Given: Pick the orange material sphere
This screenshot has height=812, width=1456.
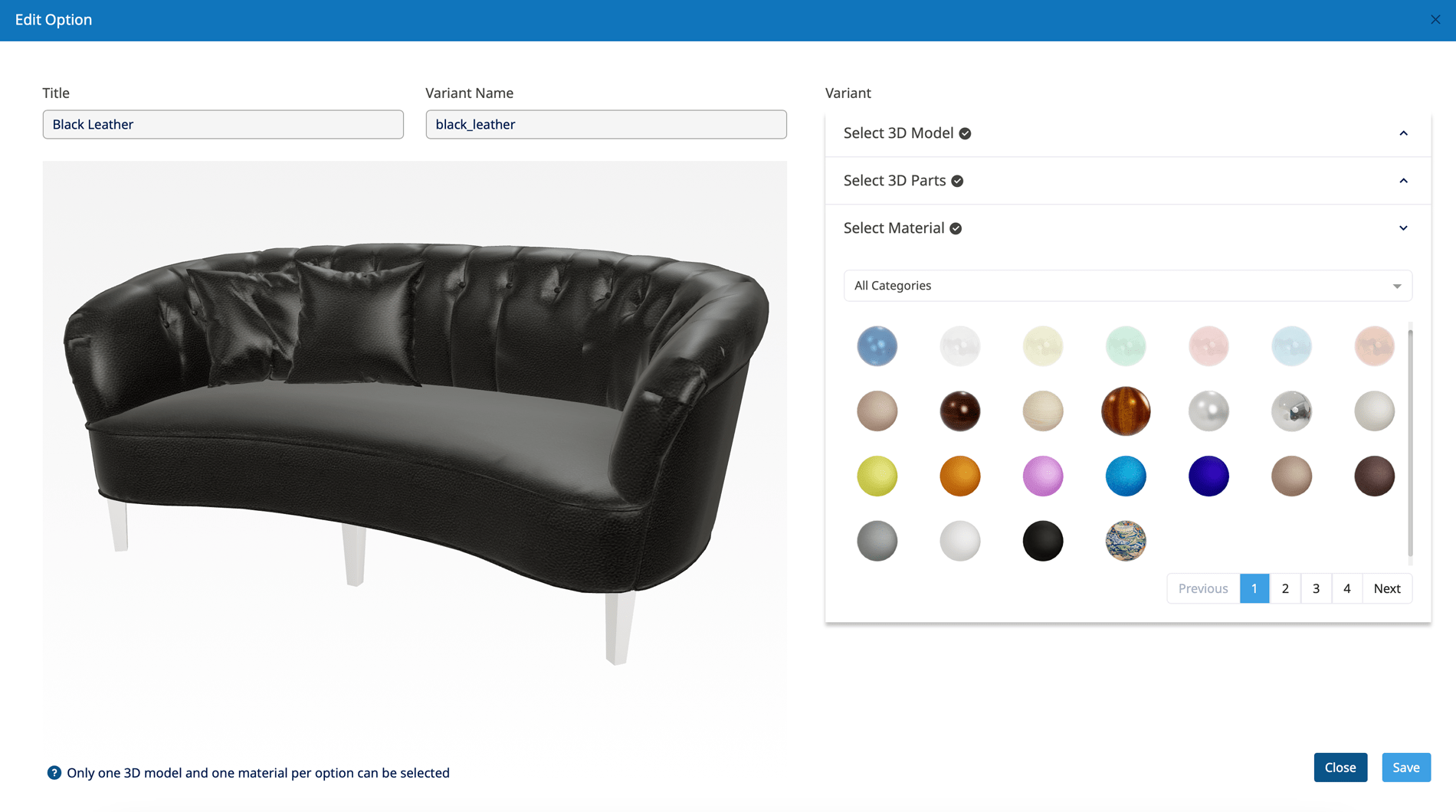Looking at the screenshot, I should 960,476.
